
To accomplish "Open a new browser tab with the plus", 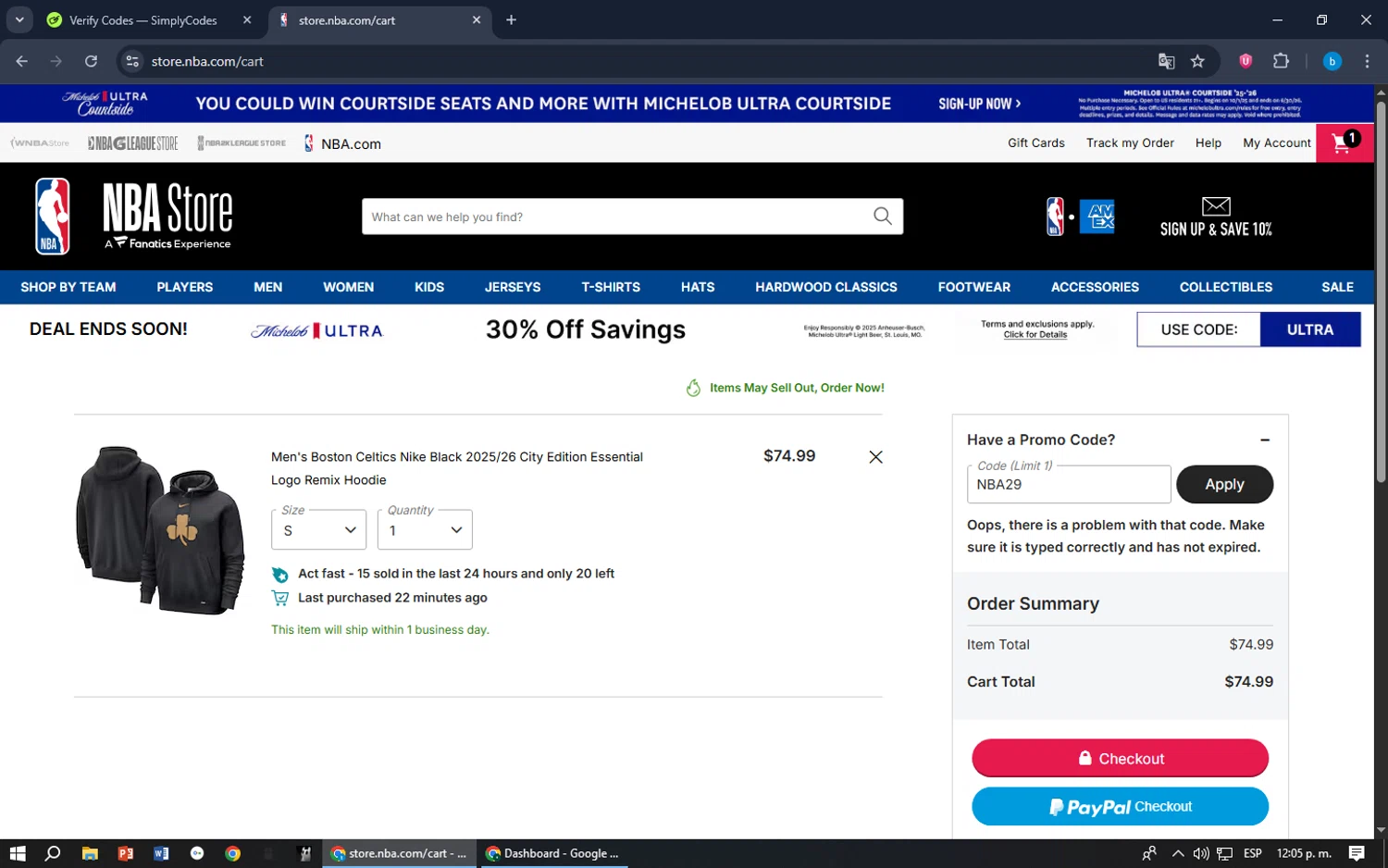I will pyautogui.click(x=511, y=19).
